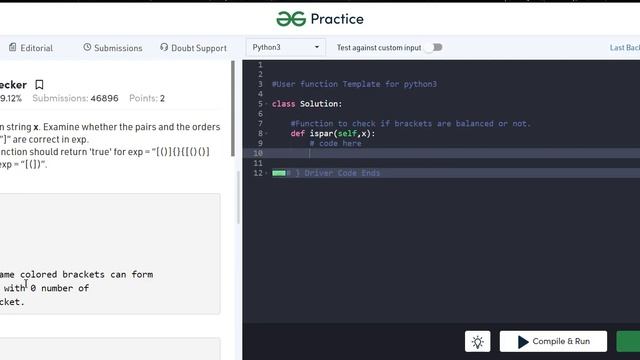Collapse code fold arrow at line 5
The width and height of the screenshot is (640, 360).
[x=267, y=104]
